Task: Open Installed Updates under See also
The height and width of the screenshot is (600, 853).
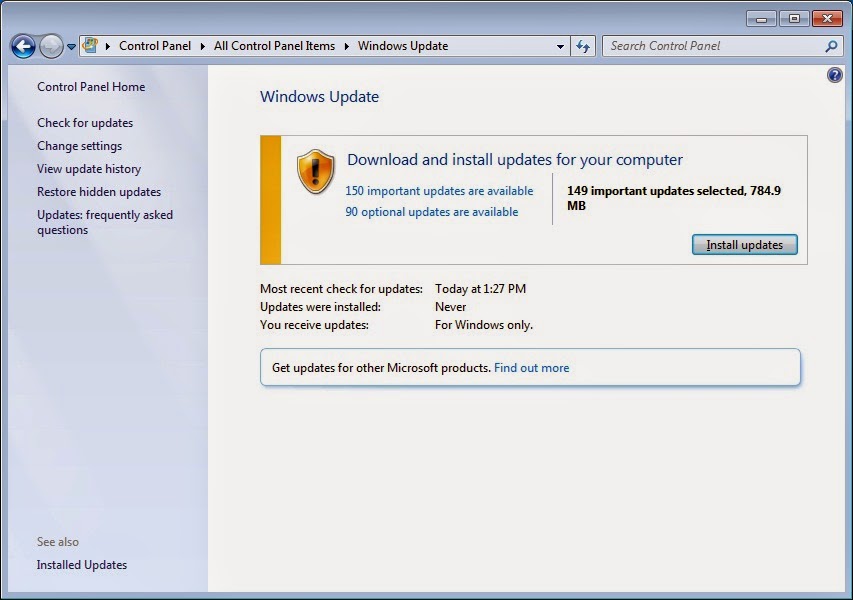Action: tap(82, 565)
